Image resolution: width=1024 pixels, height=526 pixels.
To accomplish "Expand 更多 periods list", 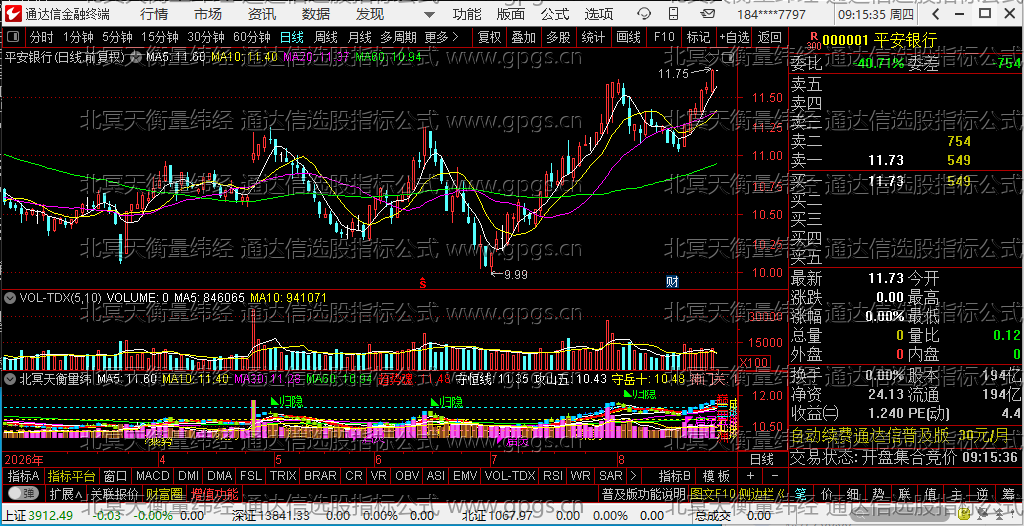I will pyautogui.click(x=441, y=37).
